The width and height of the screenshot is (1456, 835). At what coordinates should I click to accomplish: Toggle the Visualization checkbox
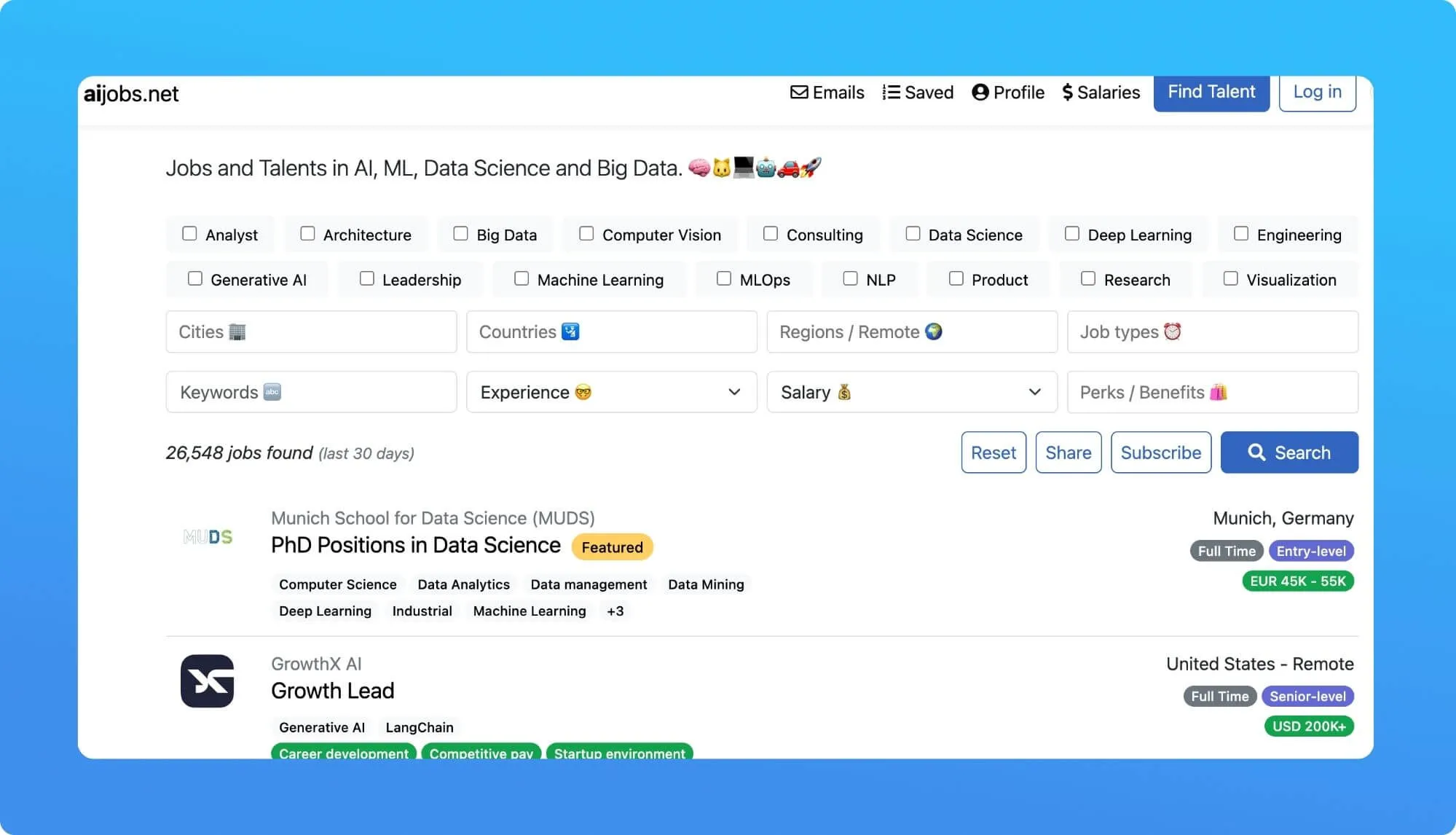(x=1231, y=278)
